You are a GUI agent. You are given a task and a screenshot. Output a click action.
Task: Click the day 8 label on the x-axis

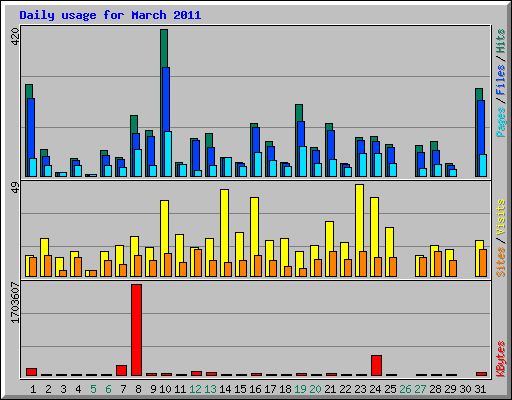click(138, 389)
